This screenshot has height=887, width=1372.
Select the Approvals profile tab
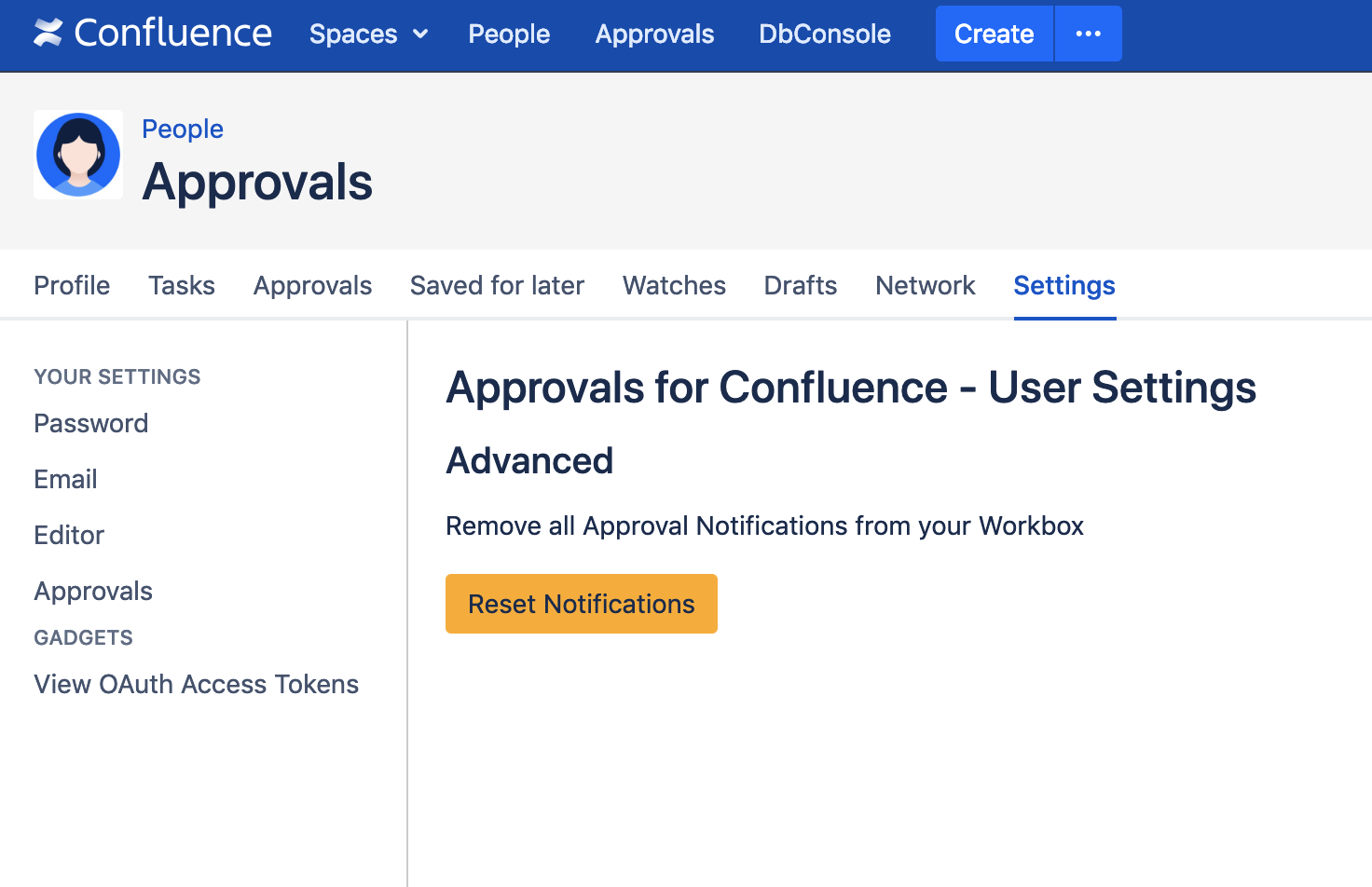[x=312, y=285]
